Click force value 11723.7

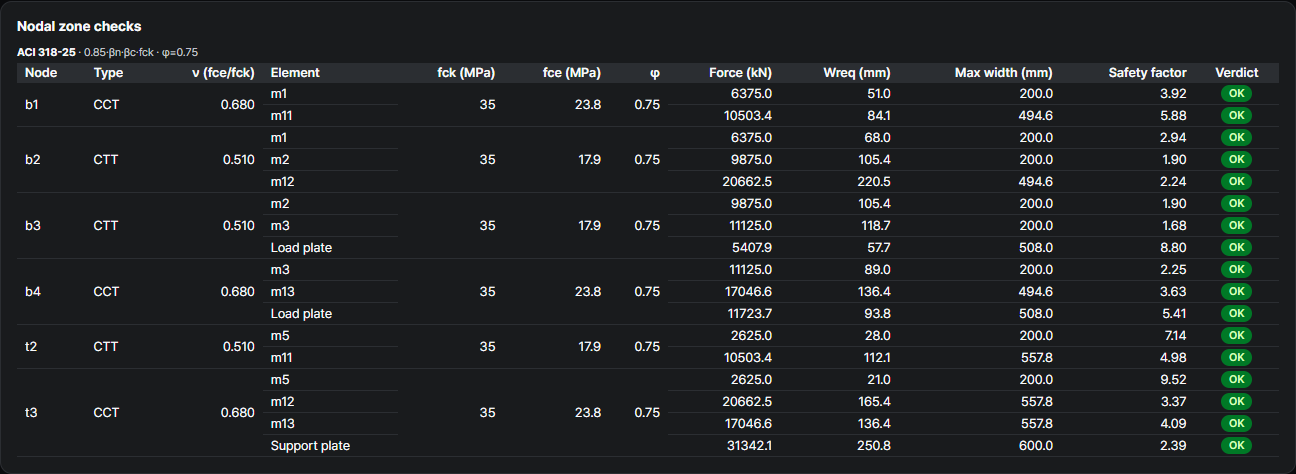(x=747, y=313)
